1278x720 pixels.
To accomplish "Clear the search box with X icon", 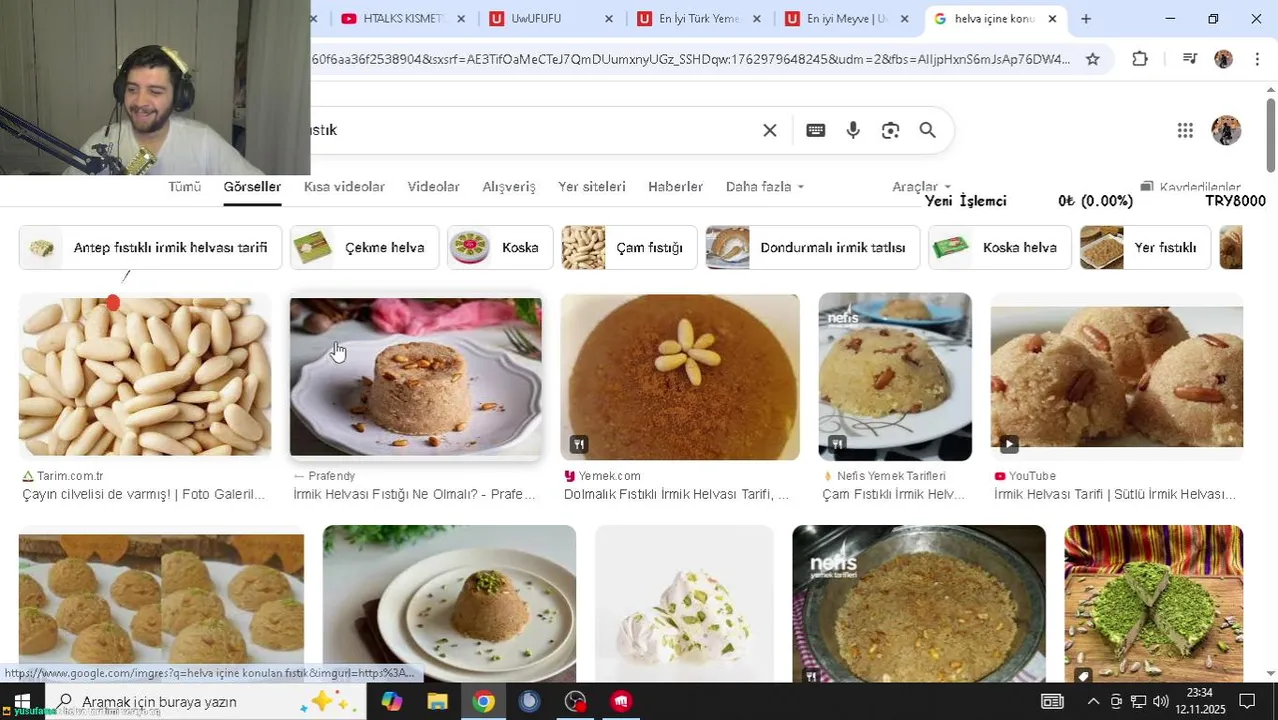I will pos(770,130).
